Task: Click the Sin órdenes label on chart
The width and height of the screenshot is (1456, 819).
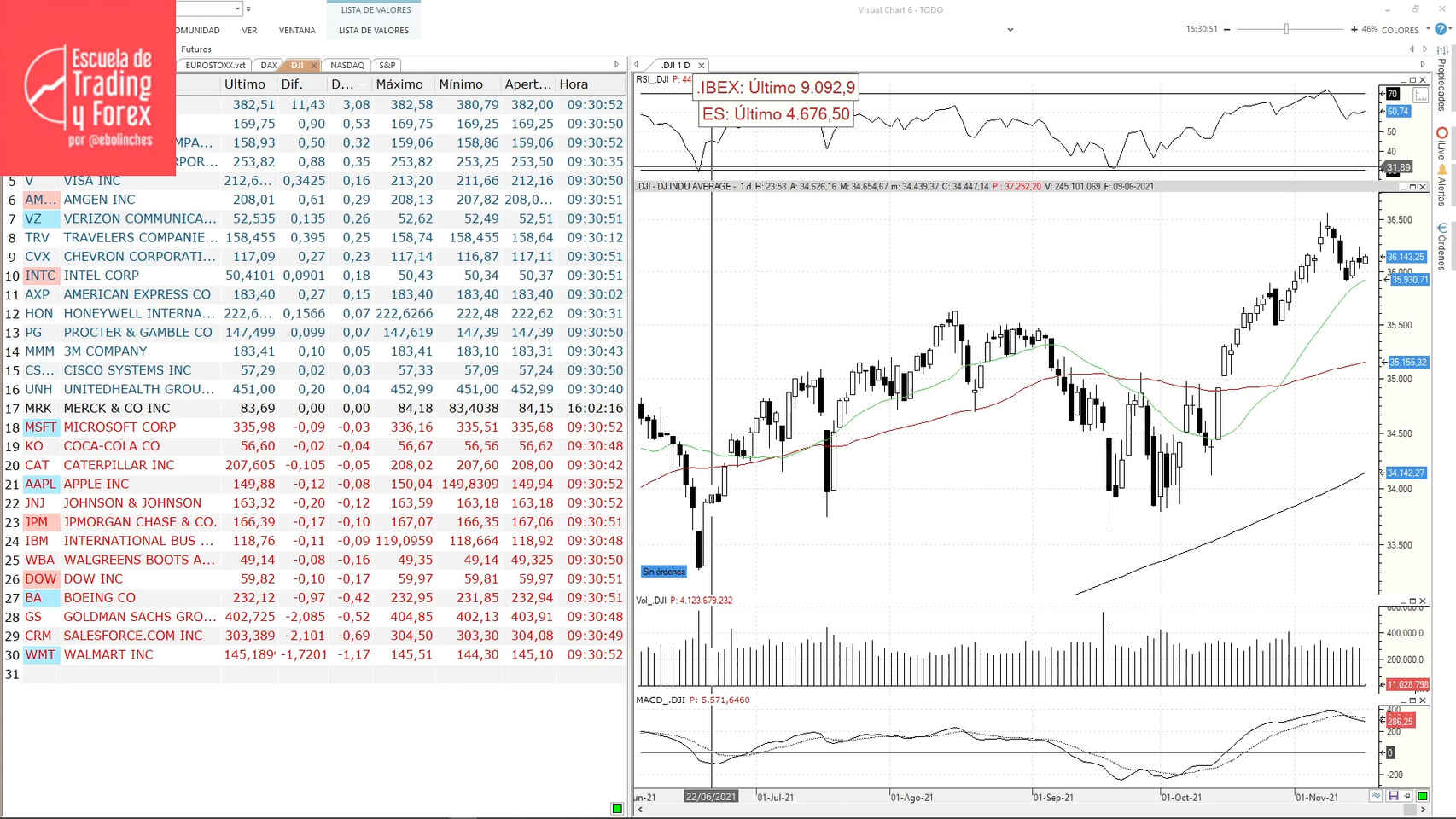Action: [x=664, y=572]
